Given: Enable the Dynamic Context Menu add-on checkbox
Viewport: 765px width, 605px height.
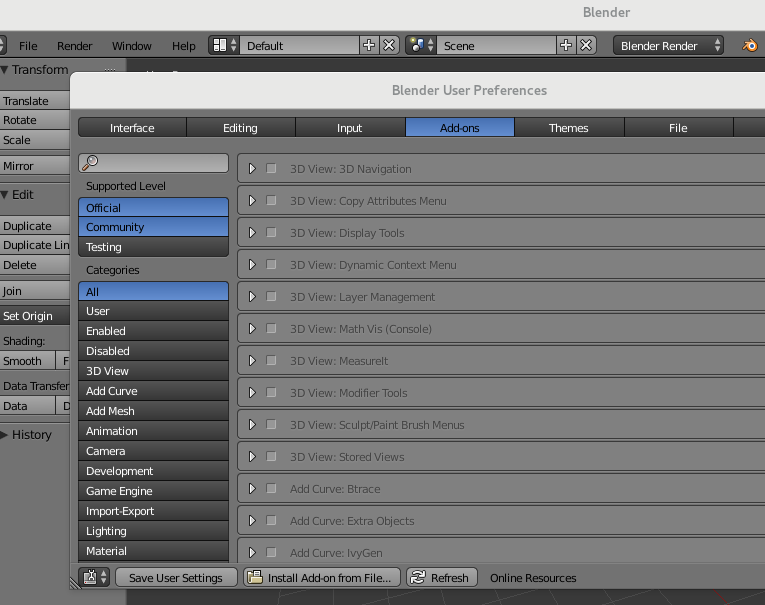Looking at the screenshot, I should (x=271, y=264).
